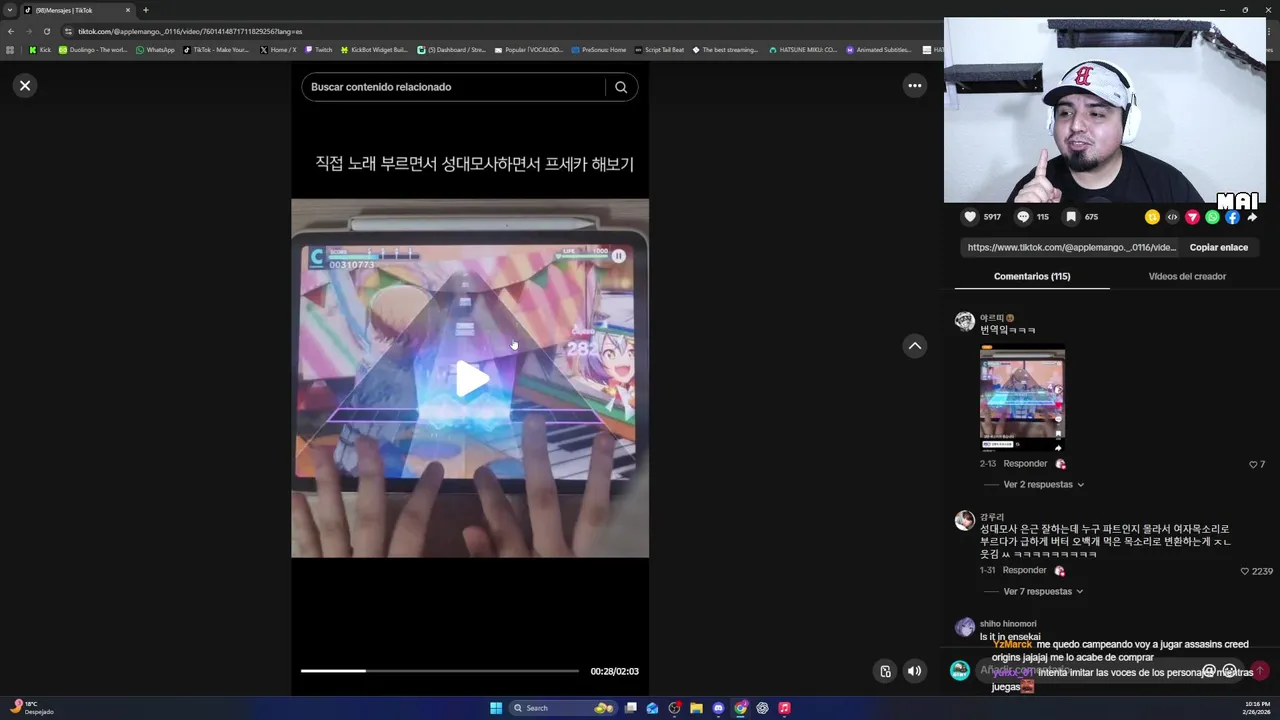This screenshot has height=720, width=1280.
Task: Go back in browser history
Action: coord(11,31)
